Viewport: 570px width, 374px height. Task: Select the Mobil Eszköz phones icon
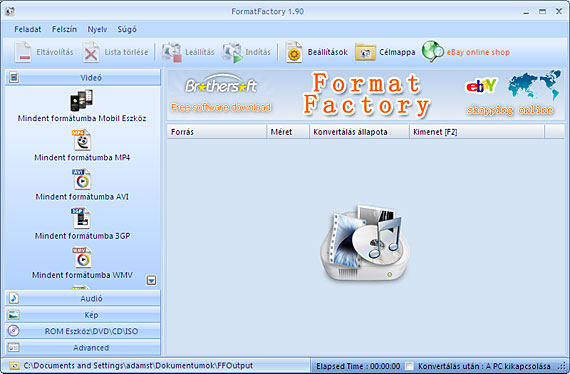click(x=81, y=100)
